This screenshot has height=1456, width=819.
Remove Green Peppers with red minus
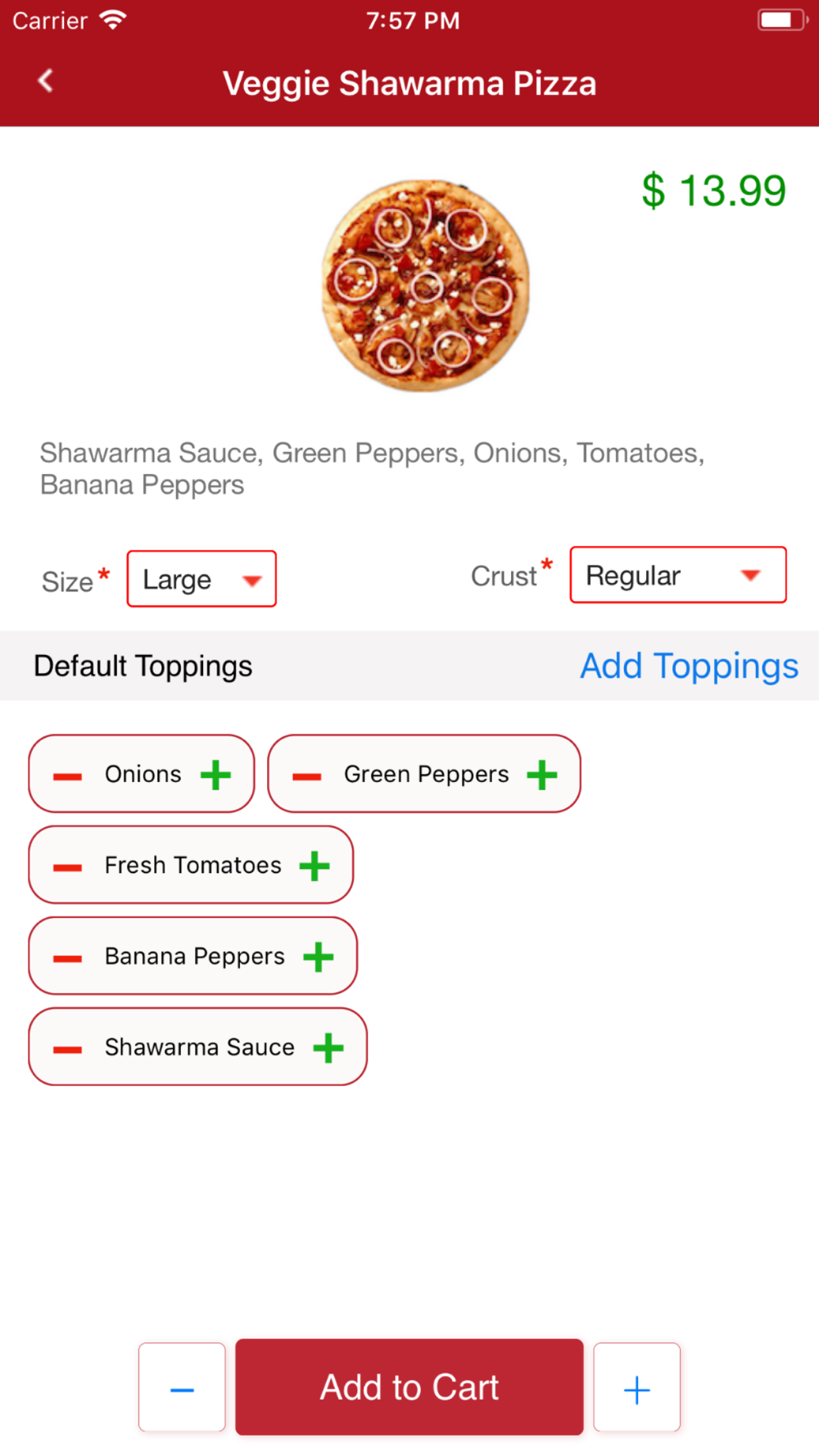tap(306, 776)
